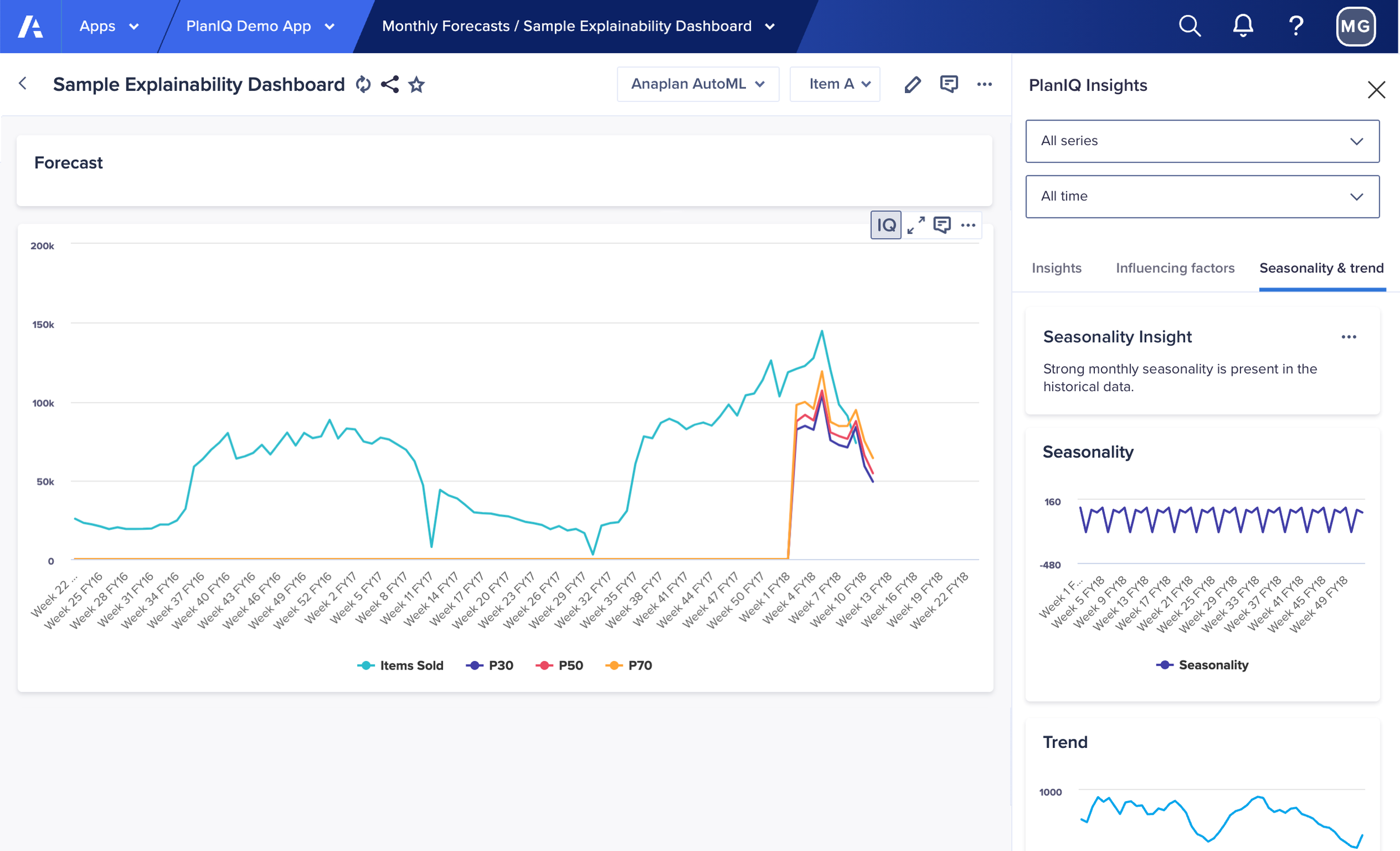Open the search magnifier icon
Viewport: 1400px width, 851px height.
[x=1189, y=26]
